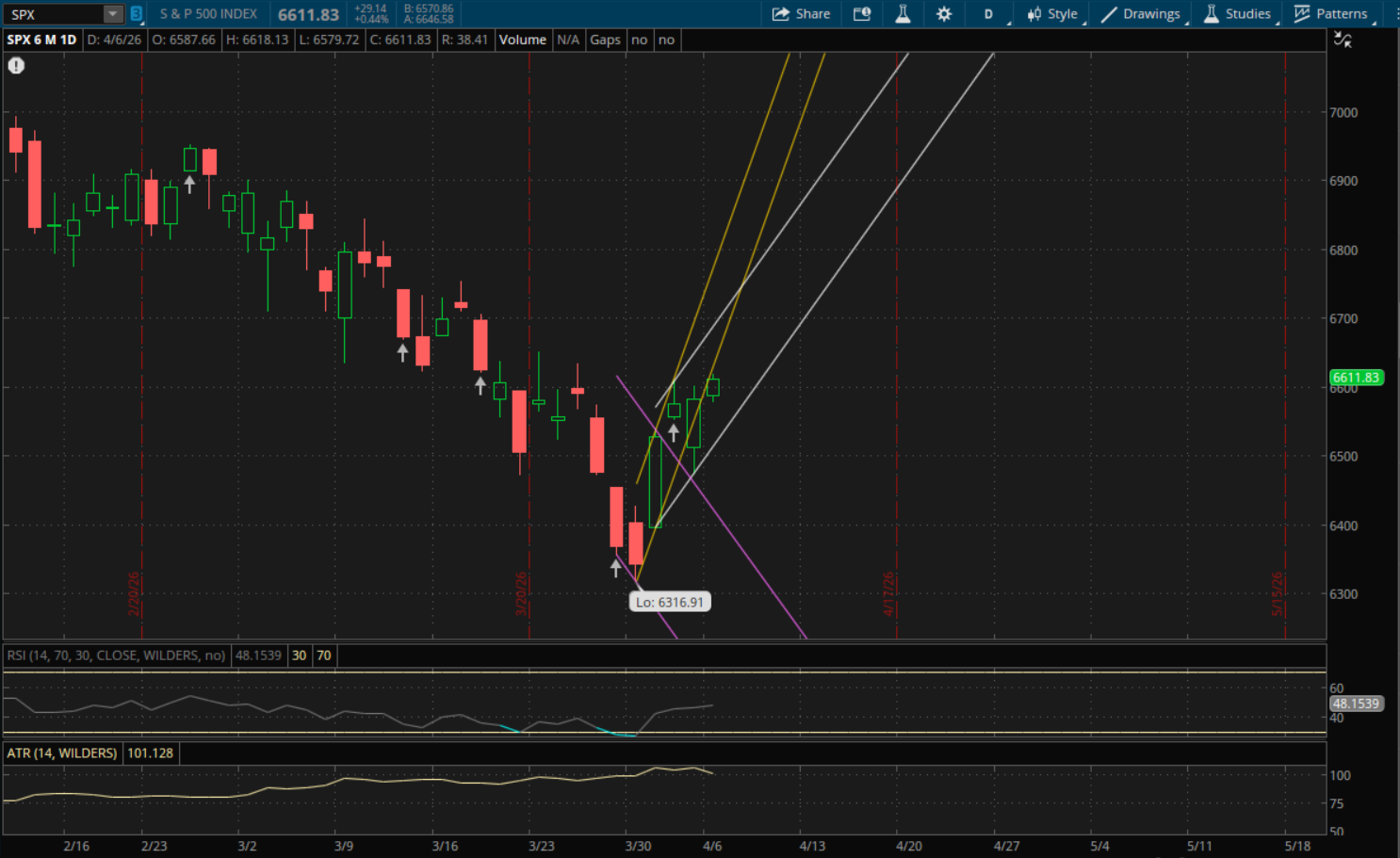Open the Studies menu
The image size is (1400, 858).
click(x=1237, y=14)
